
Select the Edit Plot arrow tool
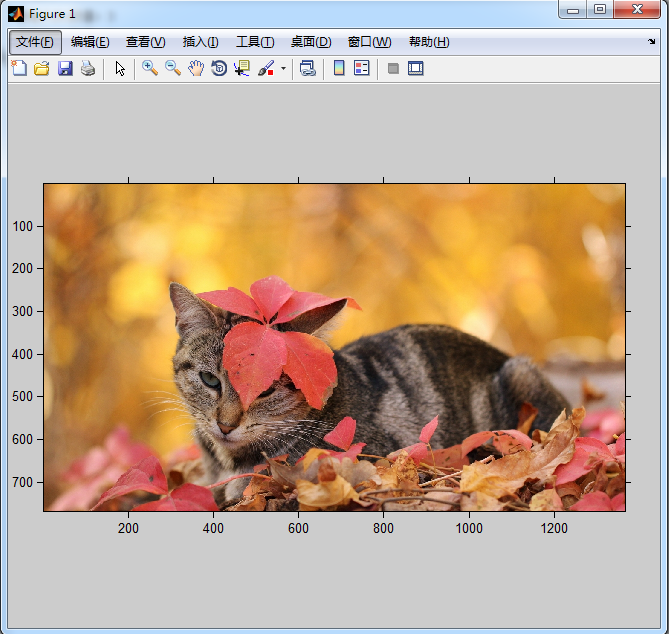click(x=120, y=68)
